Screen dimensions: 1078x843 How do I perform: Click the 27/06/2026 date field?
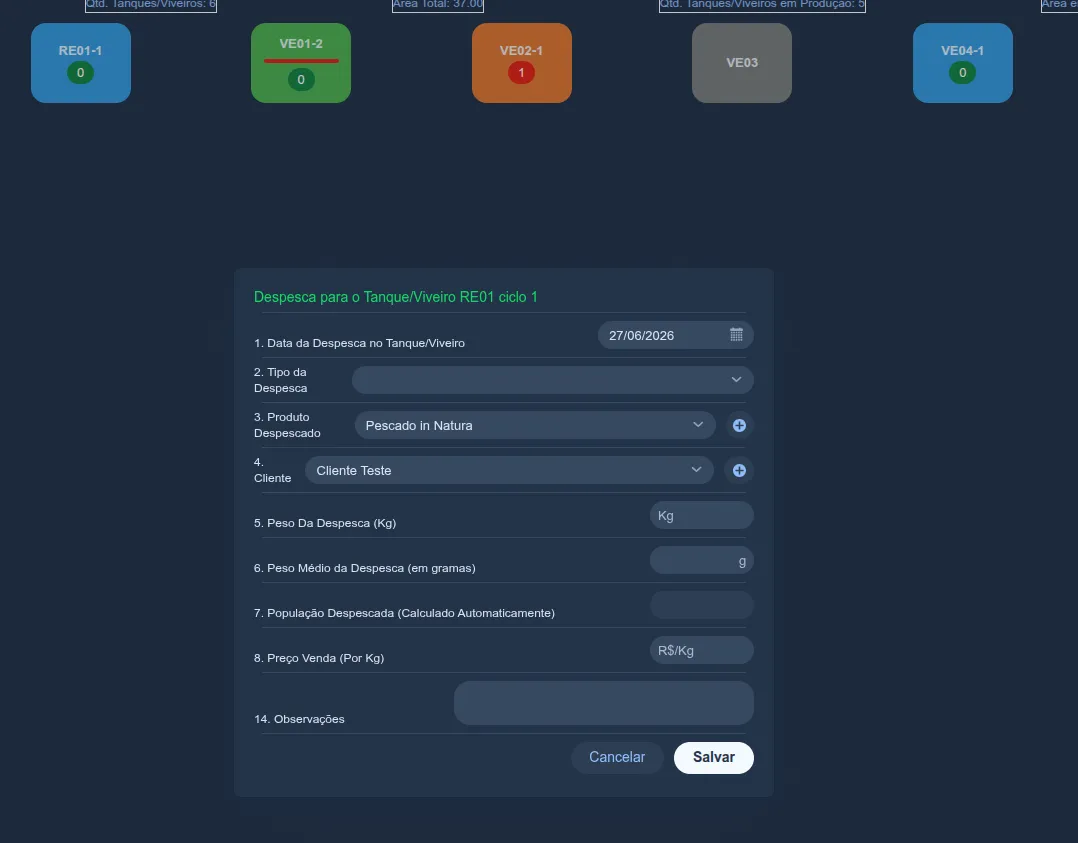(675, 335)
